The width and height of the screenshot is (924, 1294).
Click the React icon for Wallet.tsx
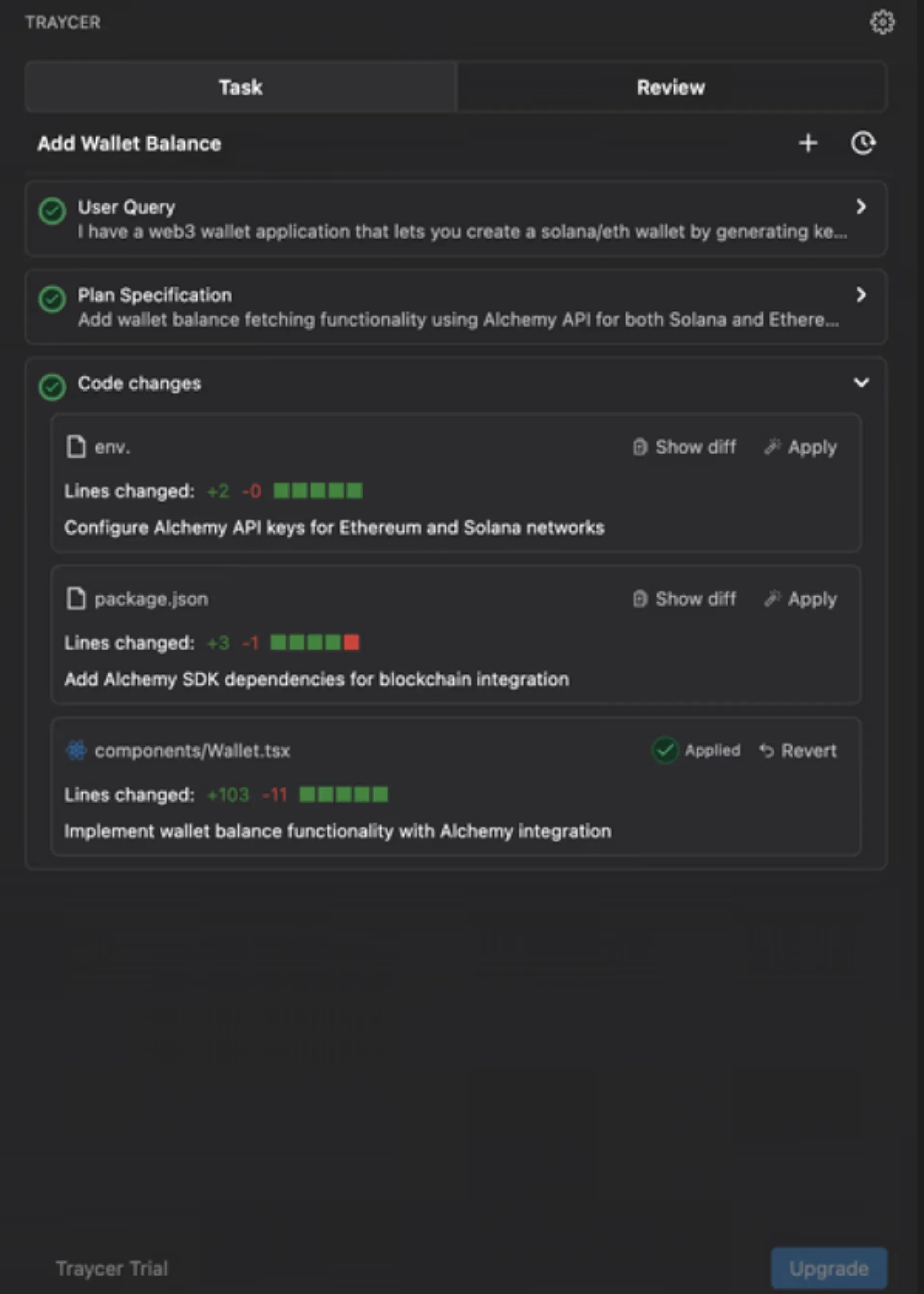coord(76,751)
